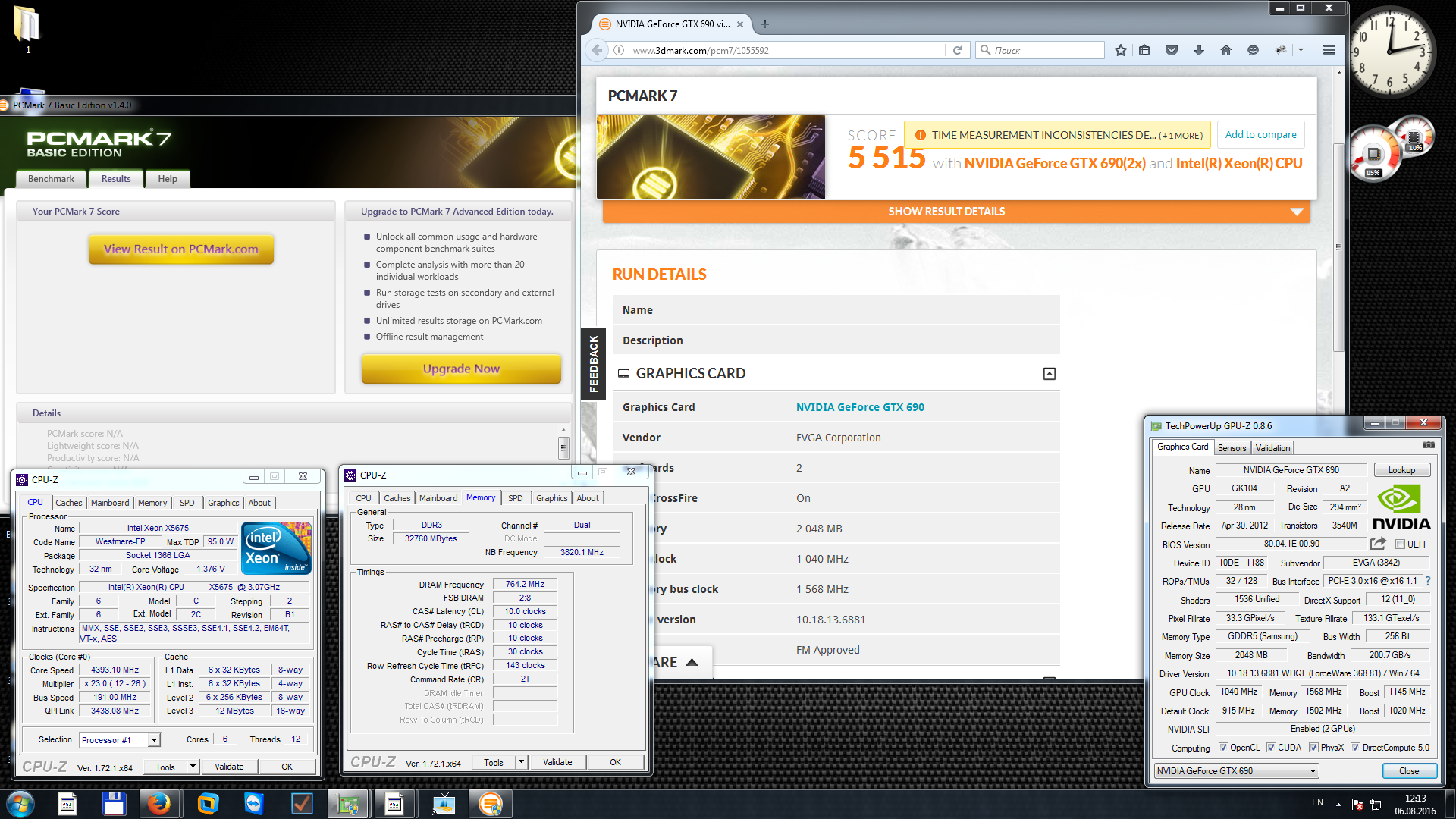The image size is (1456, 819).
Task: Open the toolbar dropdown arrow beside Greasemonkey
Action: point(1301,50)
